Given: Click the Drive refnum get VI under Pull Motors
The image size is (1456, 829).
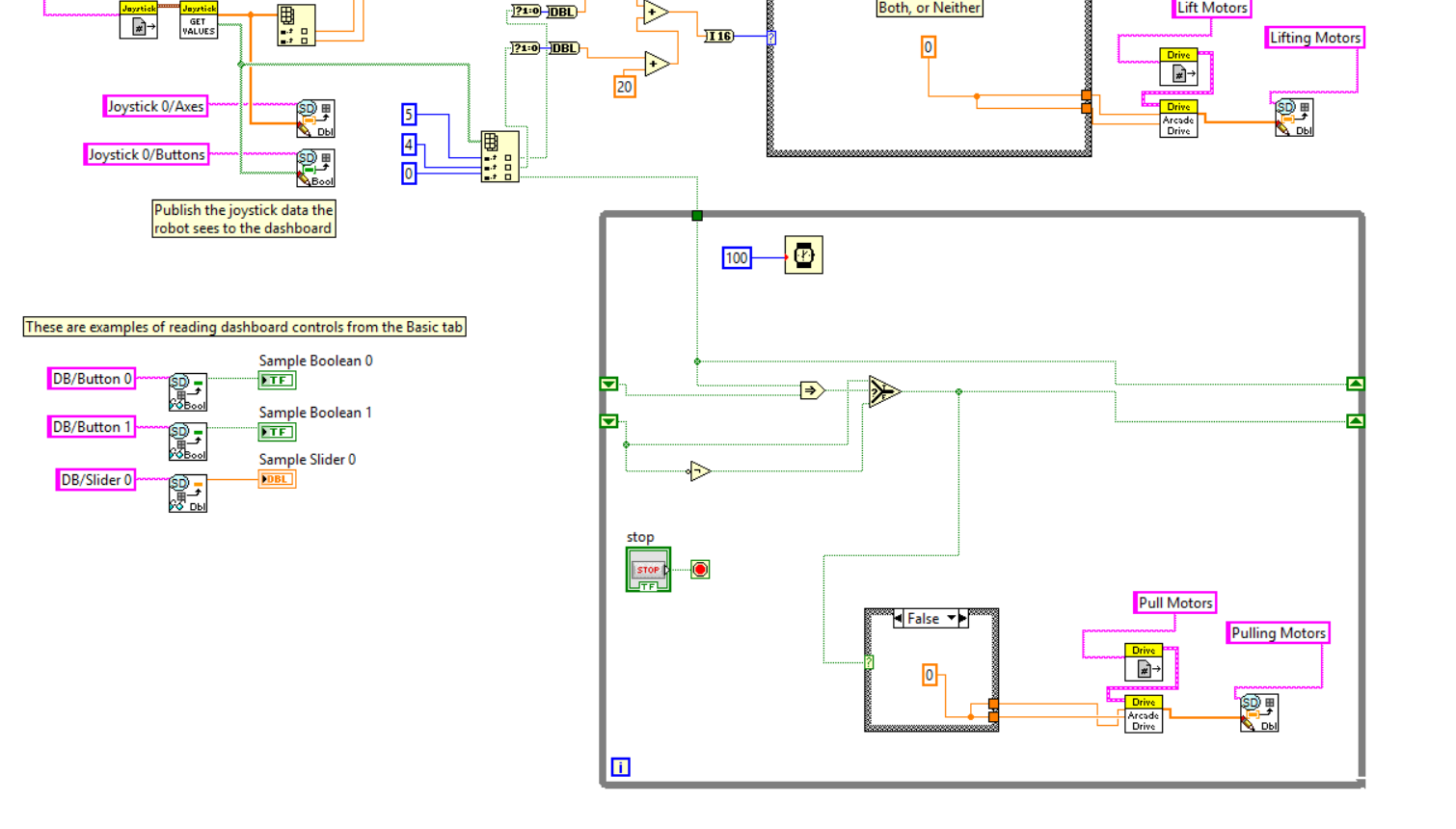Looking at the screenshot, I should [x=1144, y=662].
